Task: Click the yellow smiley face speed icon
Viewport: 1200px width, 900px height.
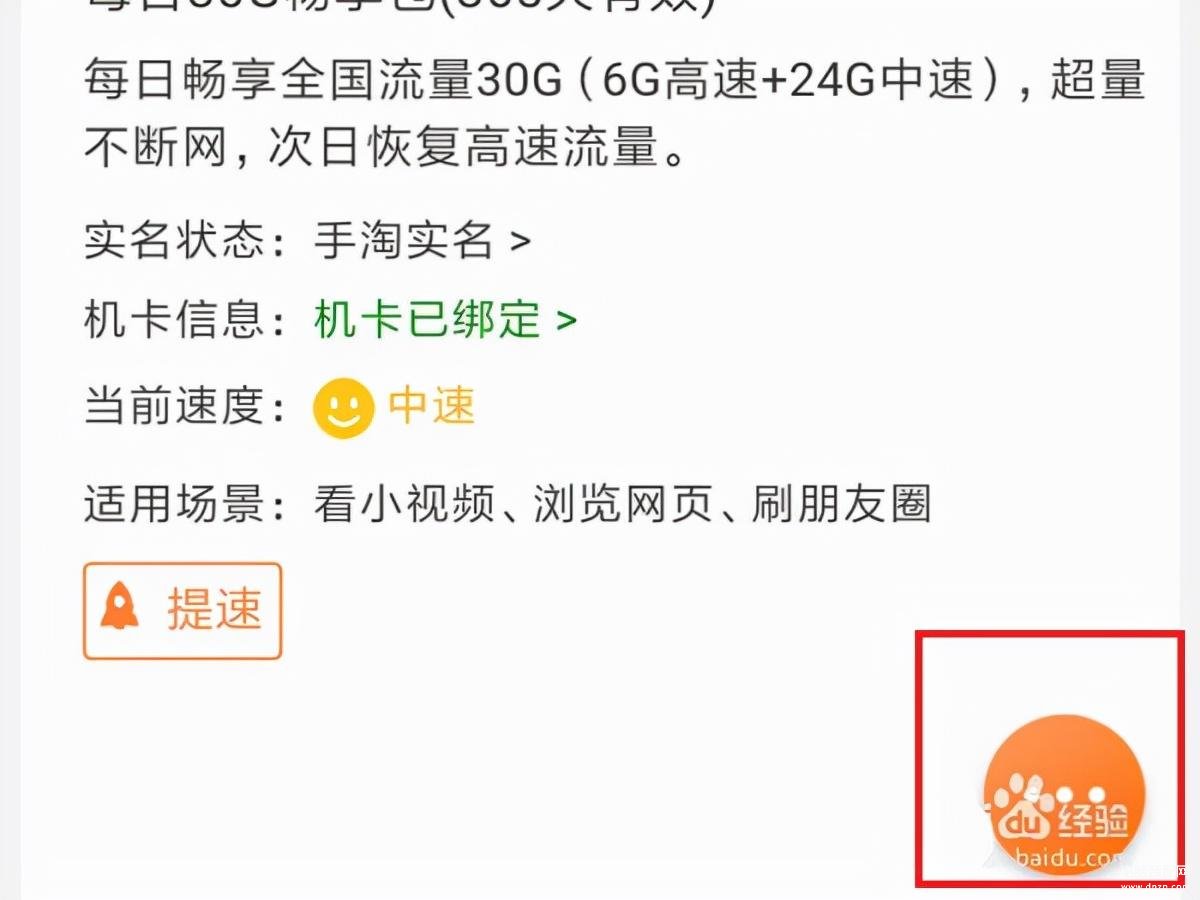Action: point(343,409)
